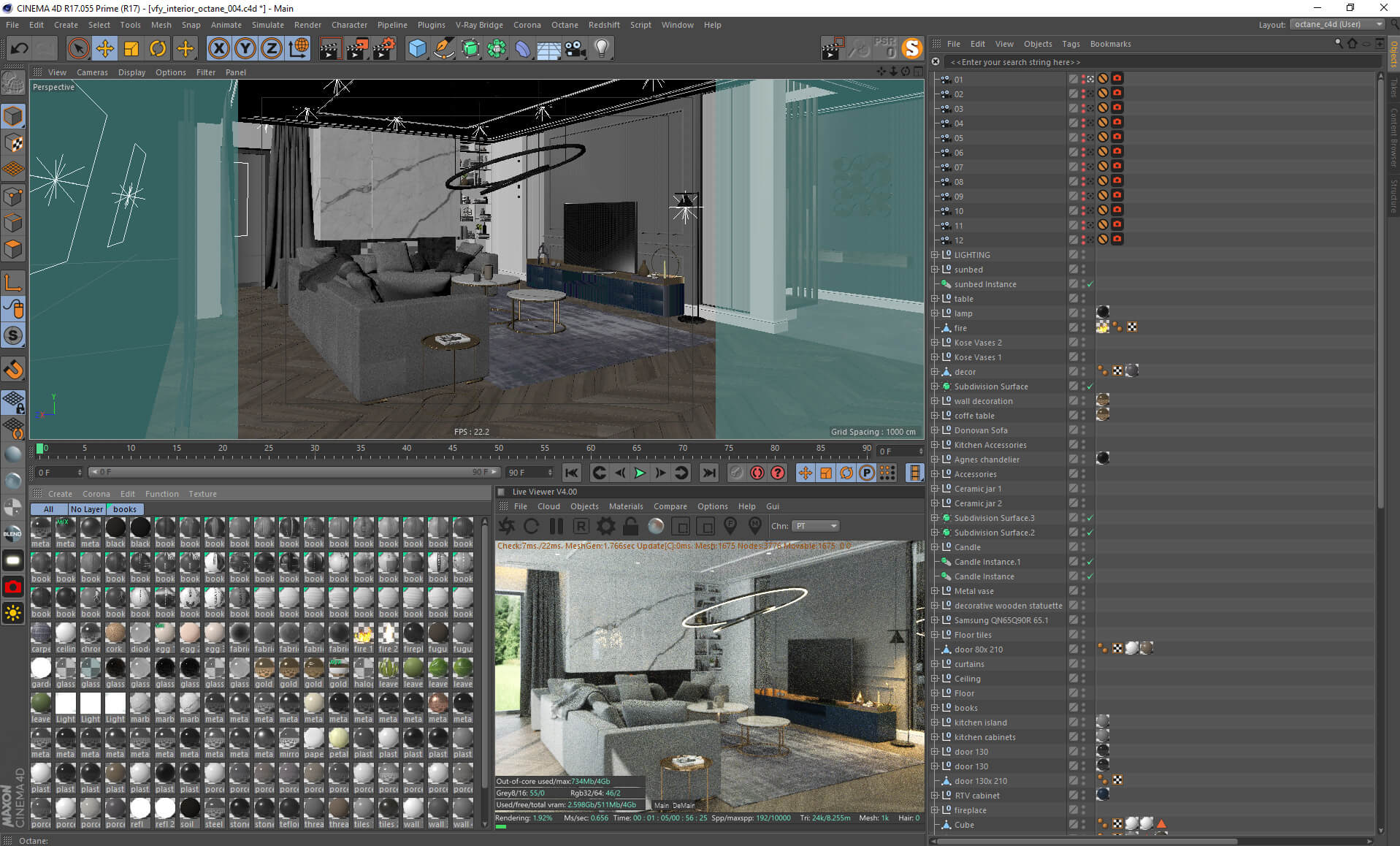
Task: Open the Simulate menu
Action: (x=268, y=25)
